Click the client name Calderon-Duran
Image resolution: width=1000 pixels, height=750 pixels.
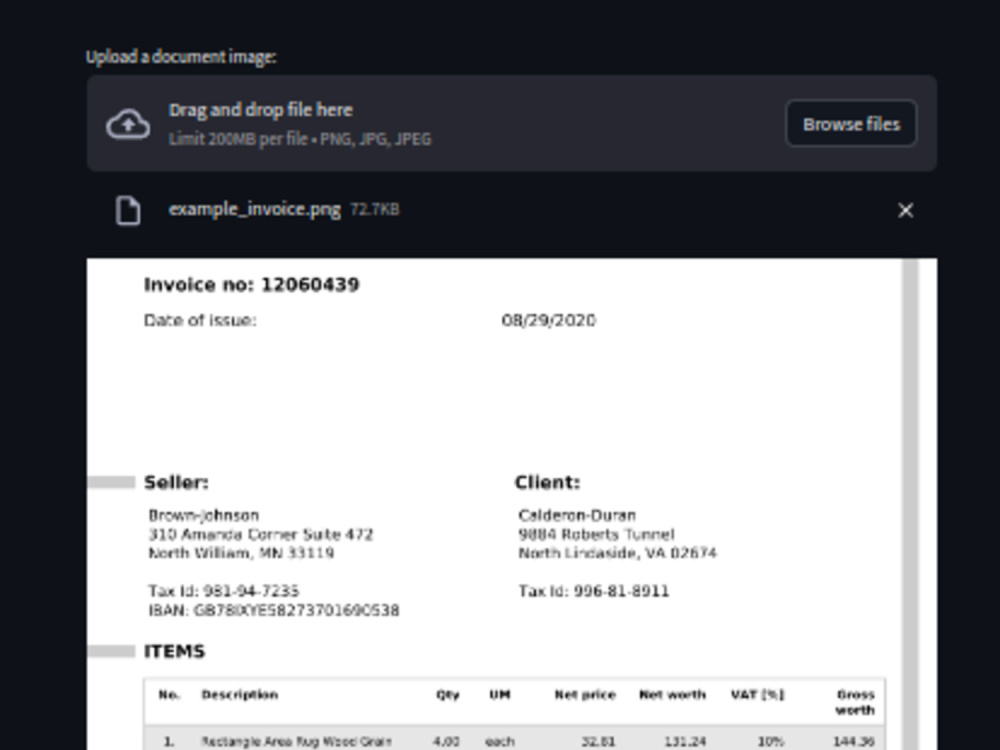[x=577, y=515]
